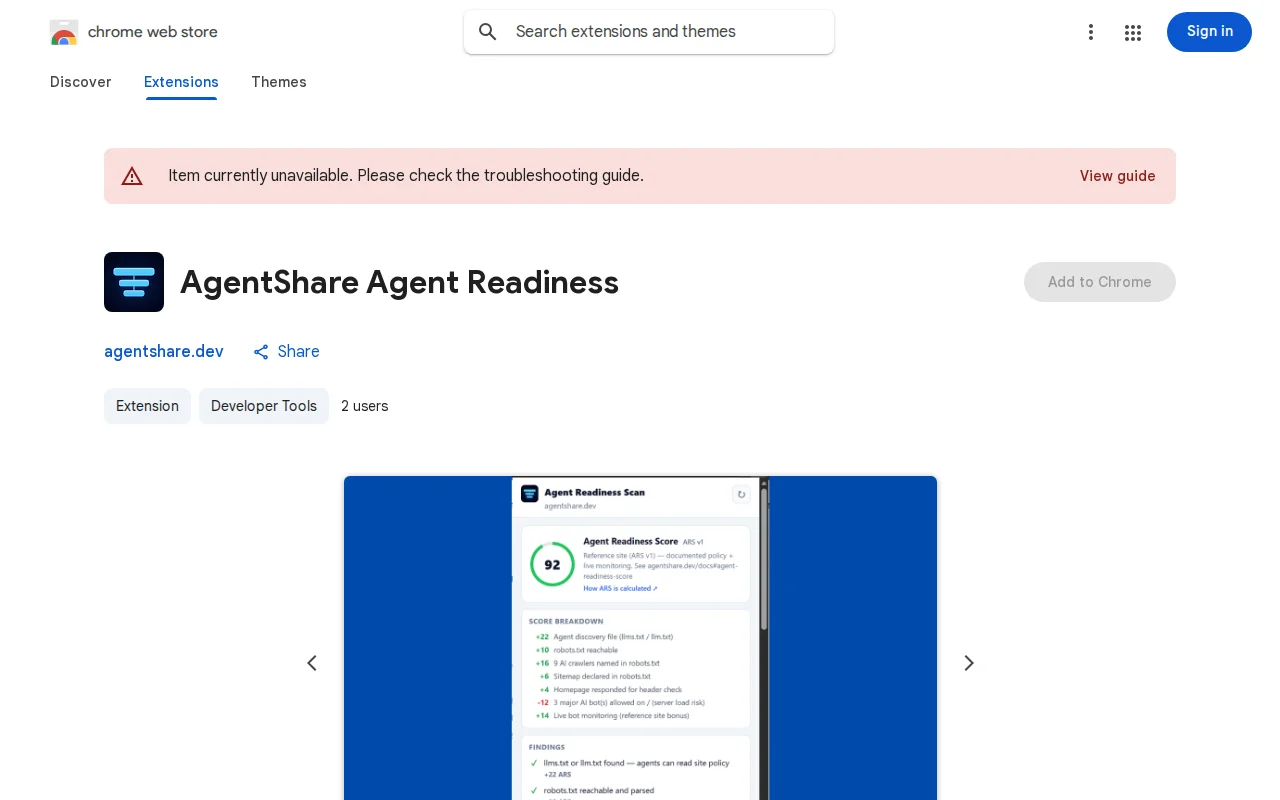Click the scrollbar inside the screenshot preview
The width and height of the screenshot is (1280, 800).
764,560
